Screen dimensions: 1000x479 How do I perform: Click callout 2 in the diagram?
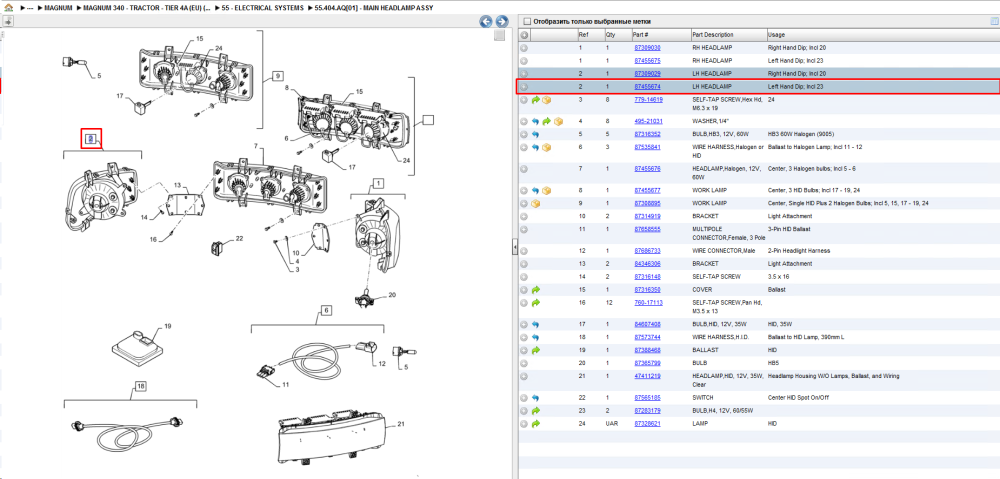91,138
